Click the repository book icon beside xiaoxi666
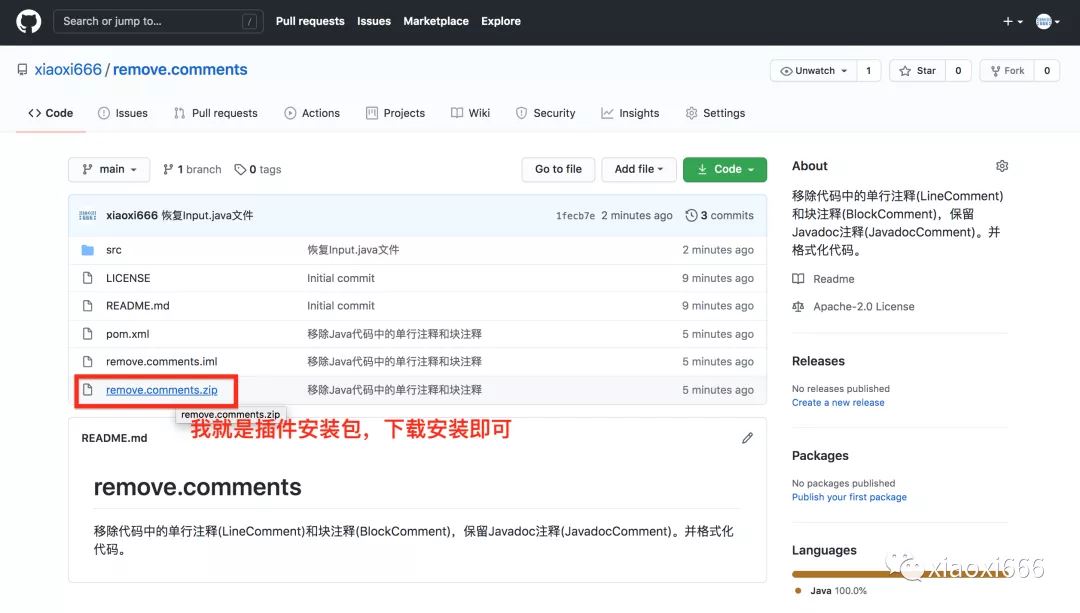This screenshot has height=613, width=1080. click(x=22, y=70)
